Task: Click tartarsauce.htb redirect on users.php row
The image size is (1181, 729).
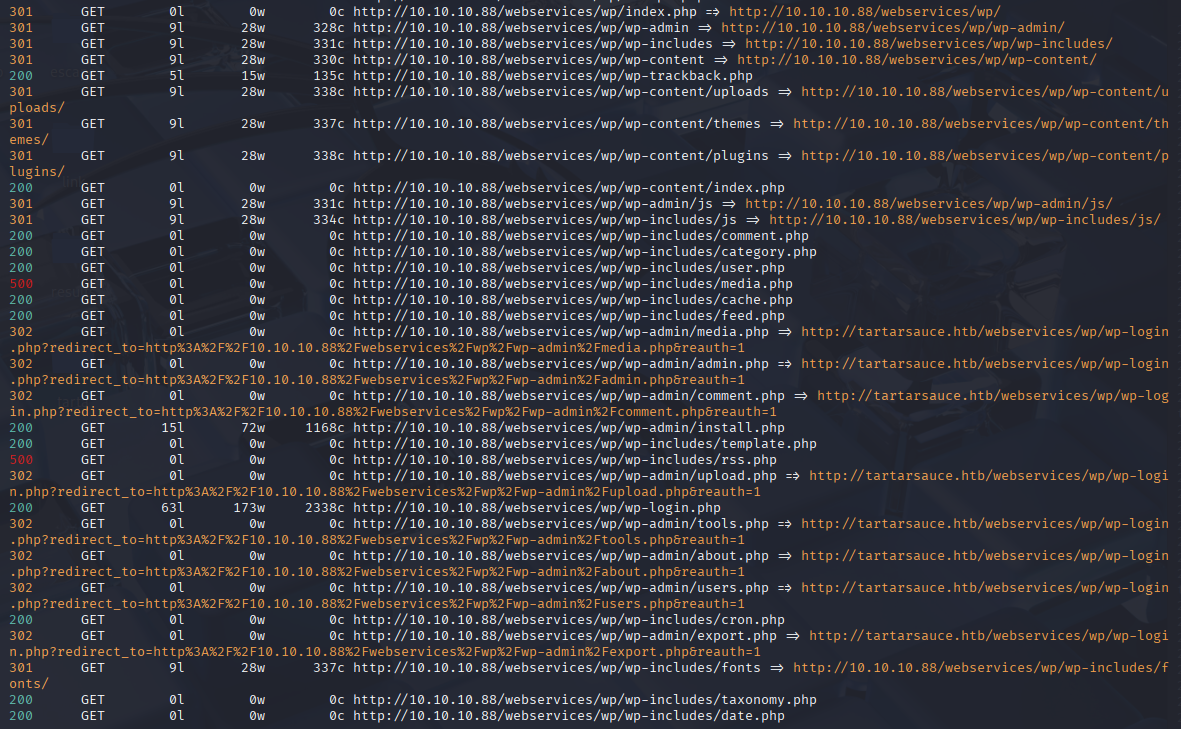Action: point(984,587)
